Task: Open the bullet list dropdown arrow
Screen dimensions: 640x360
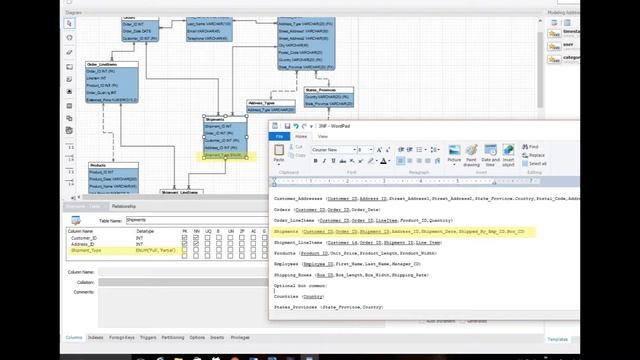Action: [425, 150]
